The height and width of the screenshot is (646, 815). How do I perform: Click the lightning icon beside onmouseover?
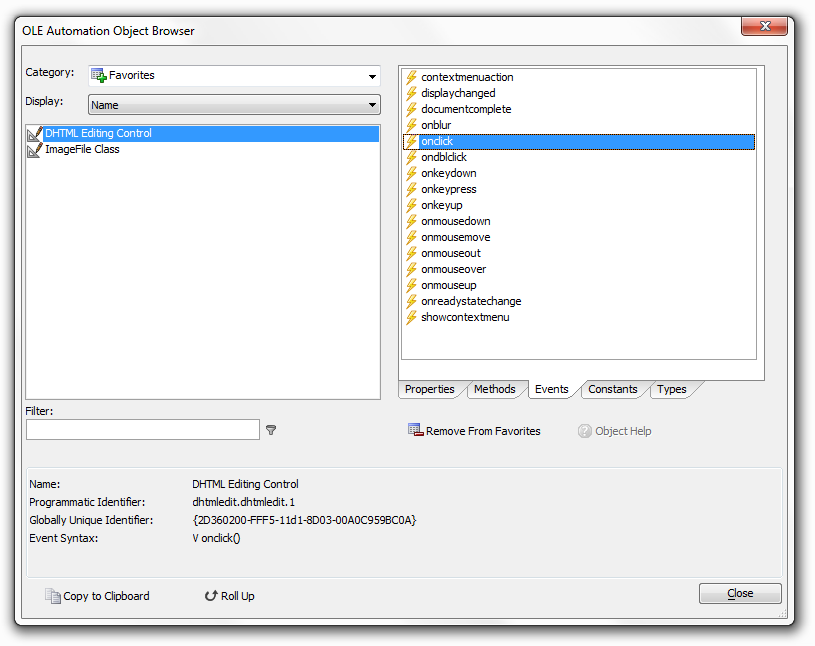click(x=411, y=270)
